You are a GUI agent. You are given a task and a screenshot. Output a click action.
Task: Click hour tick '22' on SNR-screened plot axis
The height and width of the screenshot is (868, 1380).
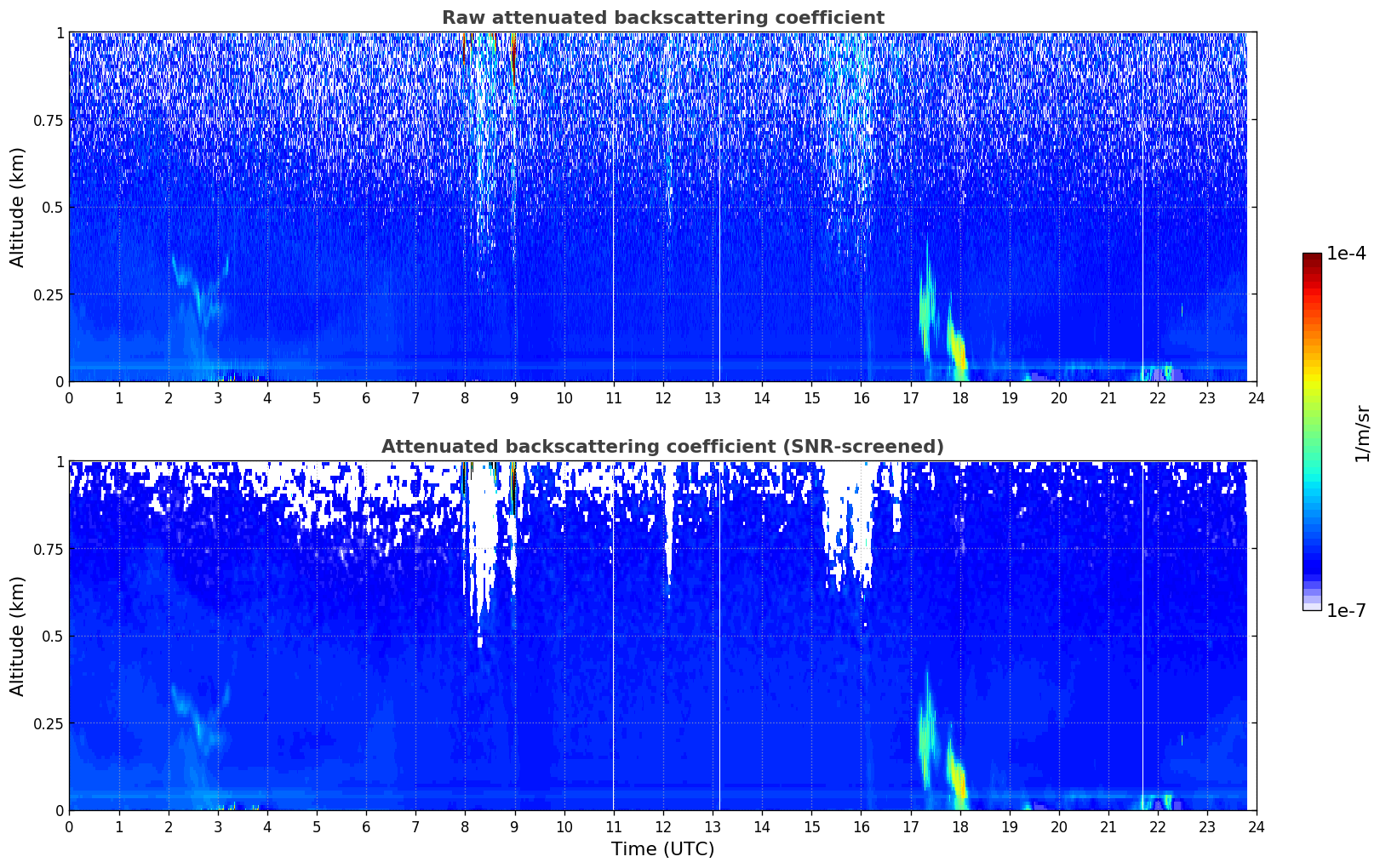[1158, 826]
